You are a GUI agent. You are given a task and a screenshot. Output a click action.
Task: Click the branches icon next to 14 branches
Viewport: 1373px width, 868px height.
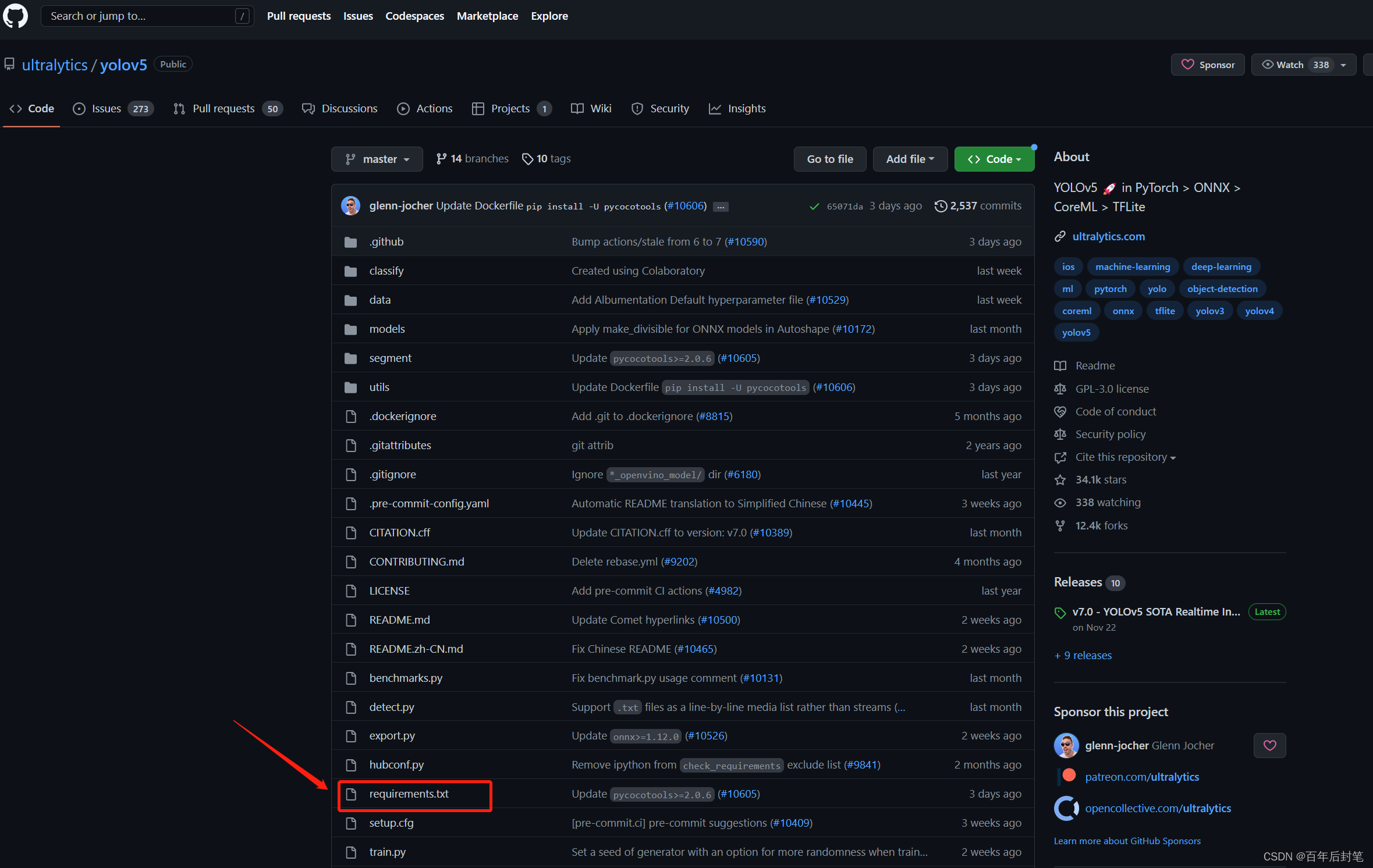(441, 159)
